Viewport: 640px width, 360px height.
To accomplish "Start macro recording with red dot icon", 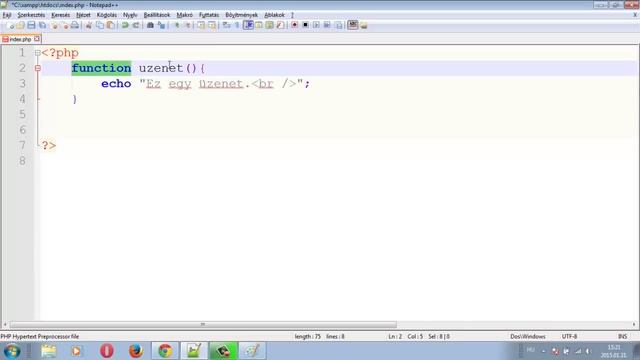I will (294, 25).
